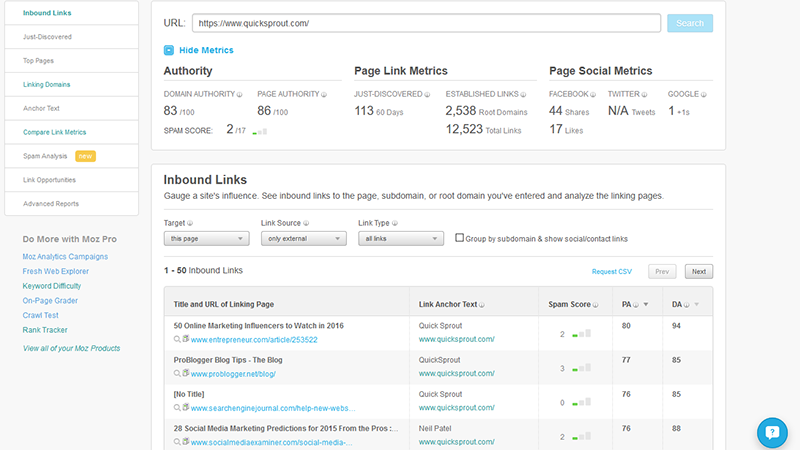Screen dimensions: 800x450
Task: Click Twitter metric info icon
Action: coord(644,94)
